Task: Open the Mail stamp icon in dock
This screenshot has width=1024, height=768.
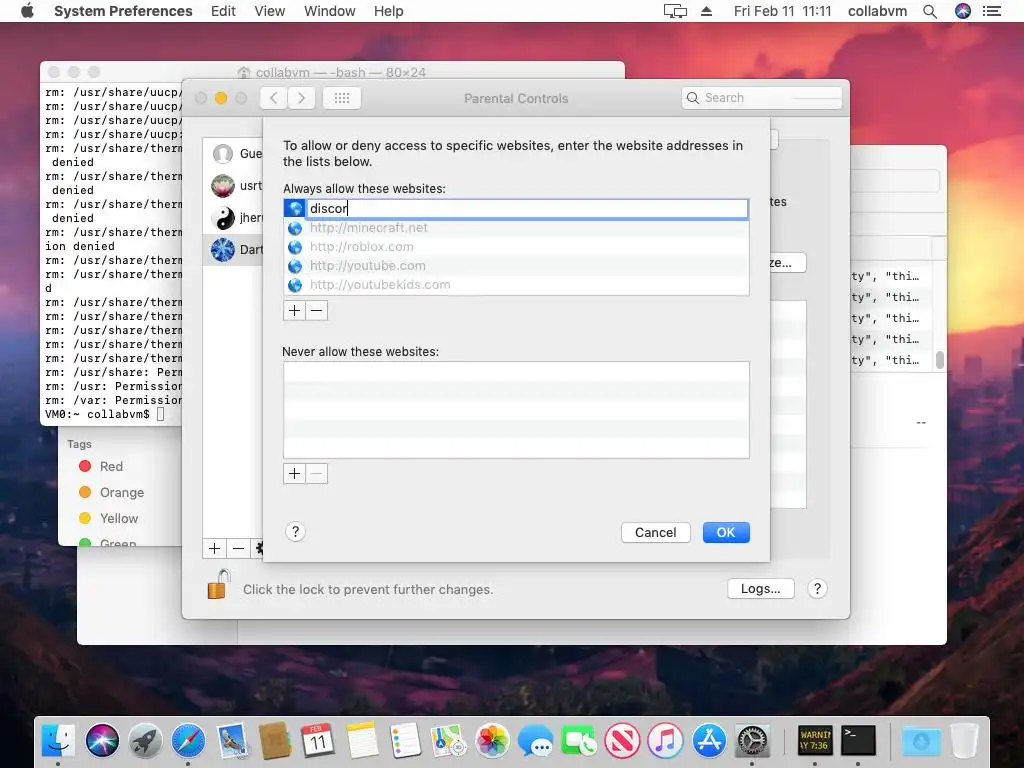Action: [232, 741]
